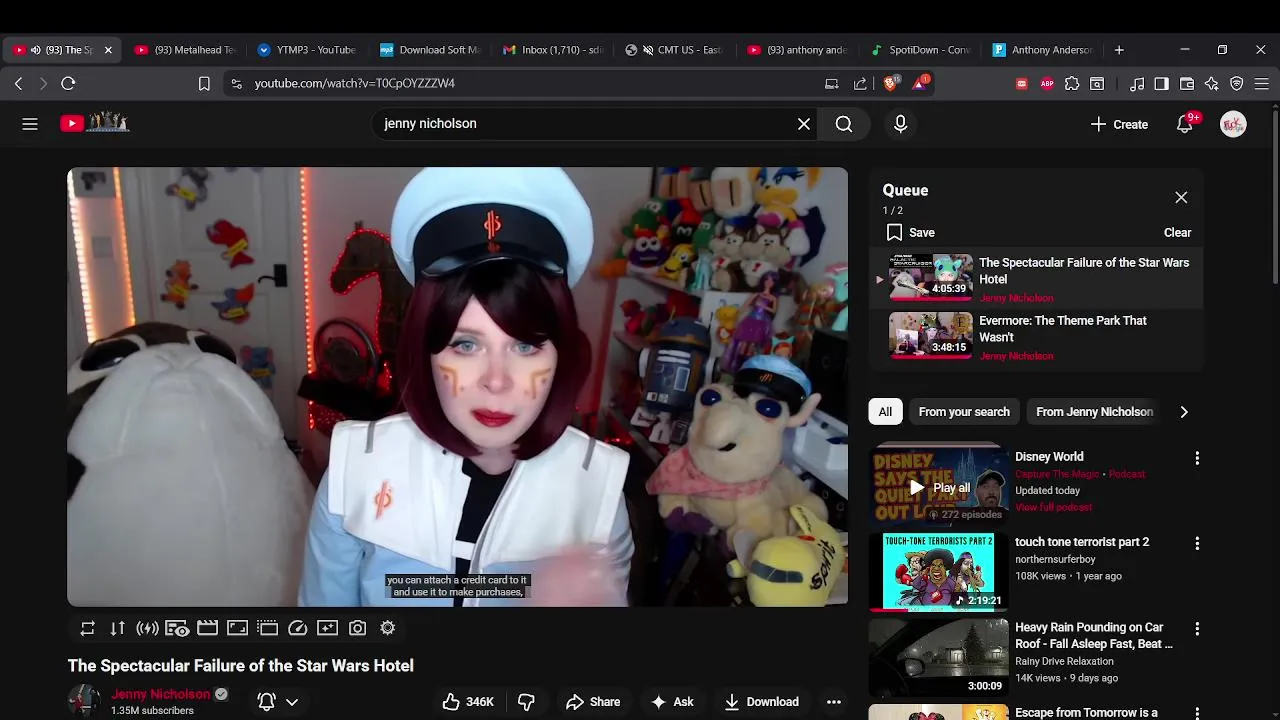Viewport: 1280px width, 720px height.
Task: Reload the page
Action: tap(68, 84)
